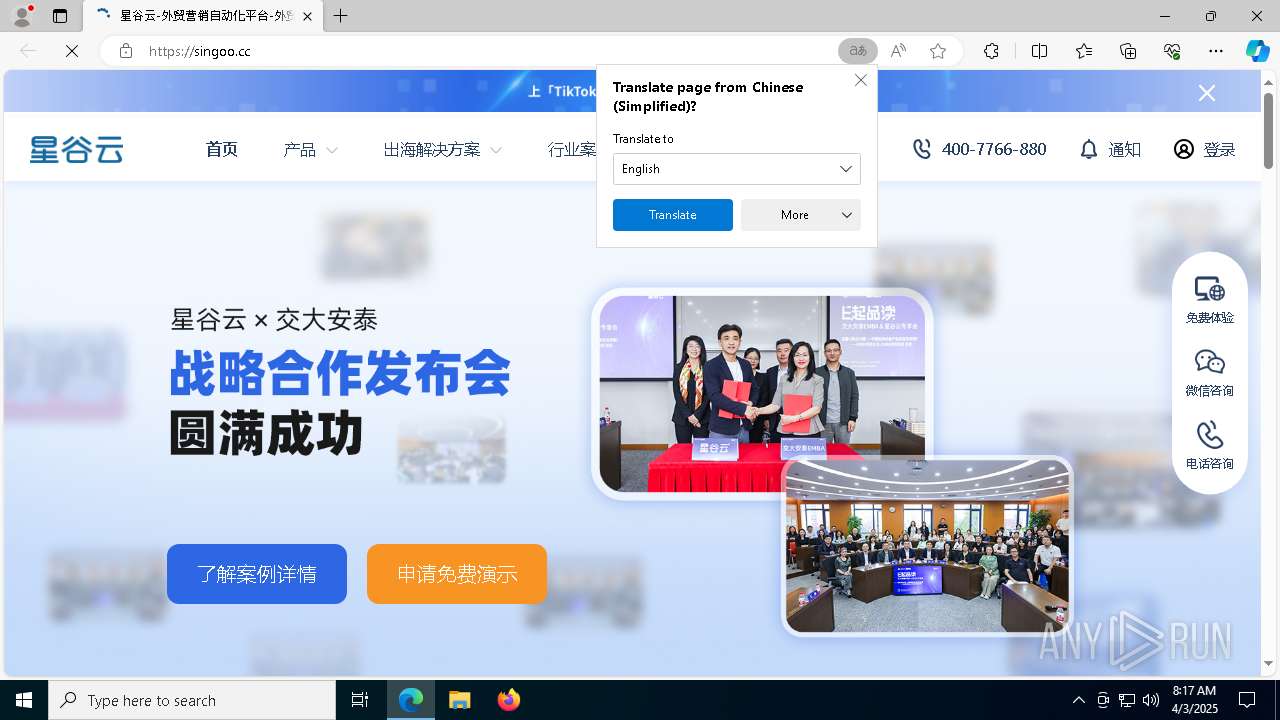Launch Copilot sidebar
Viewport: 1280px width, 720px height.
[x=1257, y=51]
